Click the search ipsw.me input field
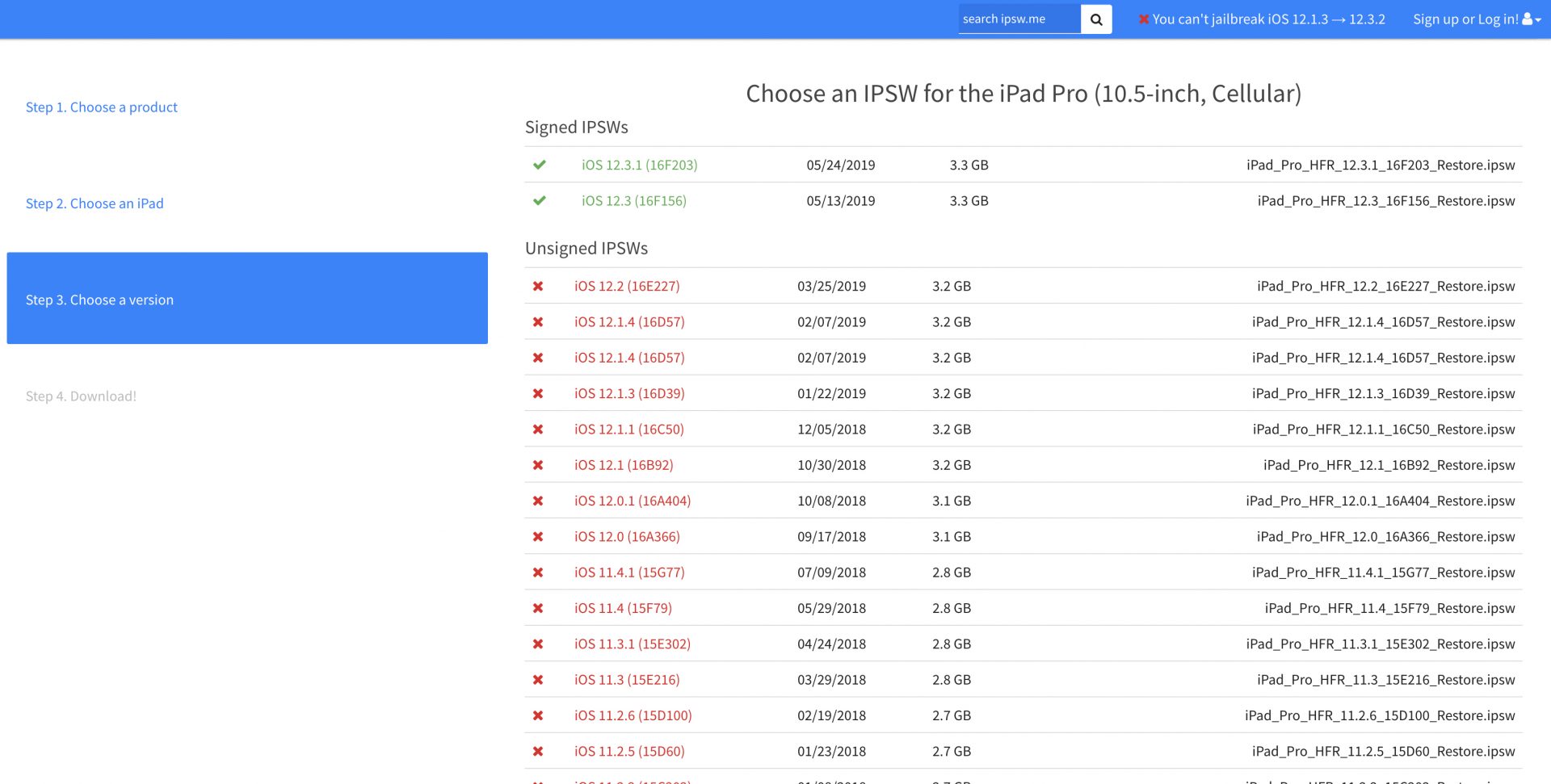This screenshot has width=1551, height=784. (1019, 19)
